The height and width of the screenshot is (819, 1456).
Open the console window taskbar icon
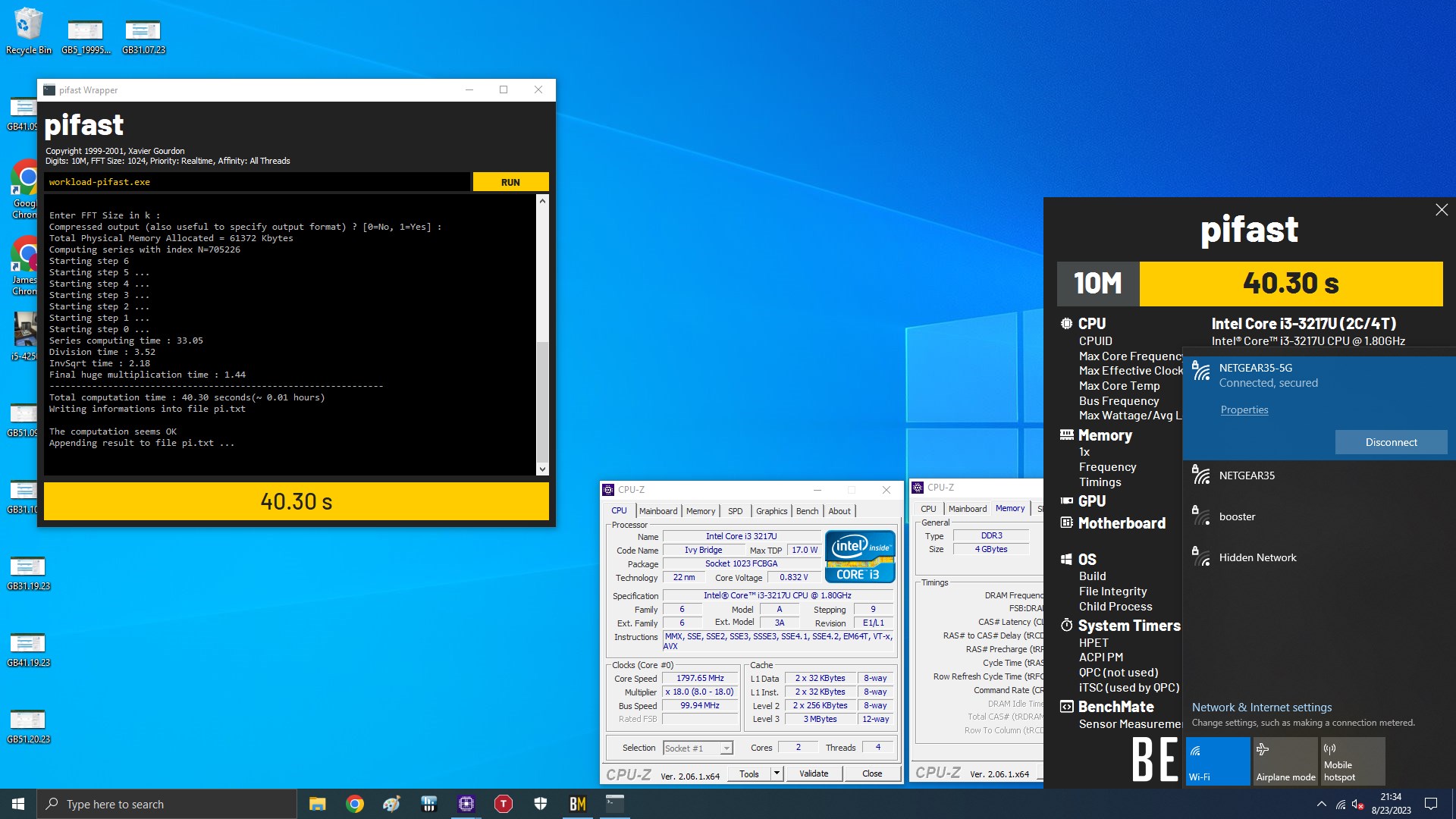tap(614, 804)
